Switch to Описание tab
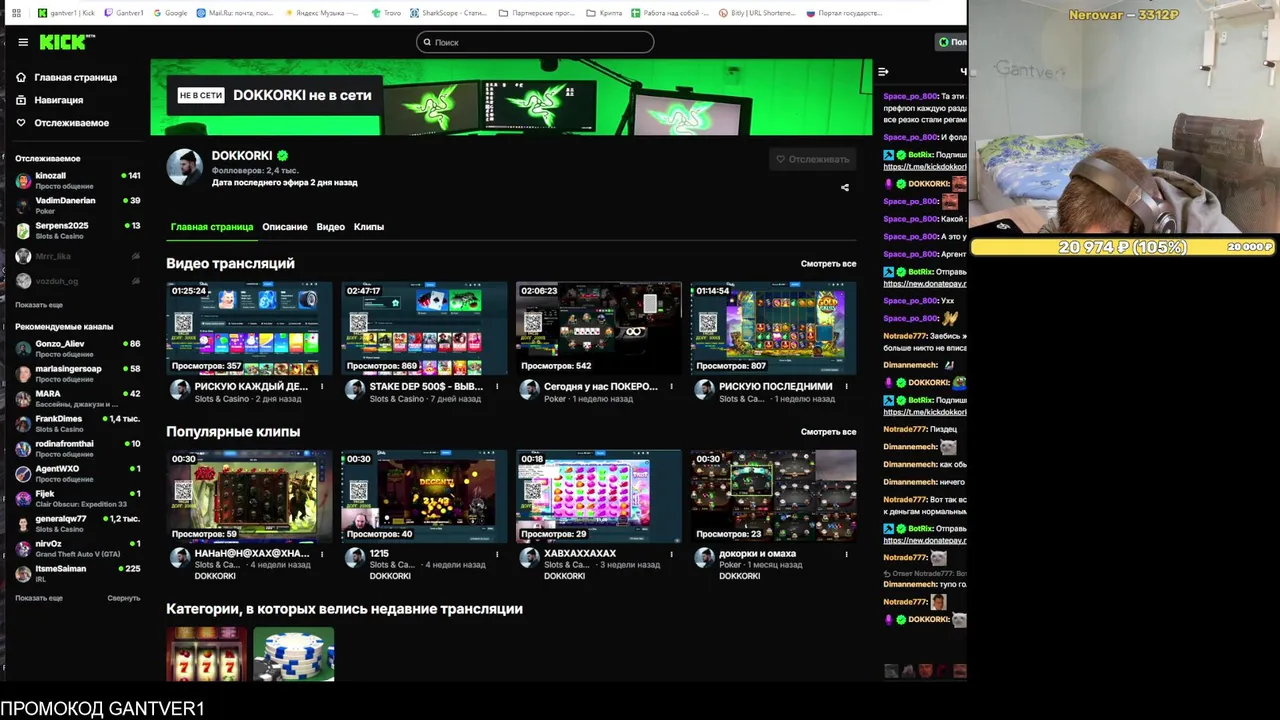1280x720 pixels. click(285, 227)
